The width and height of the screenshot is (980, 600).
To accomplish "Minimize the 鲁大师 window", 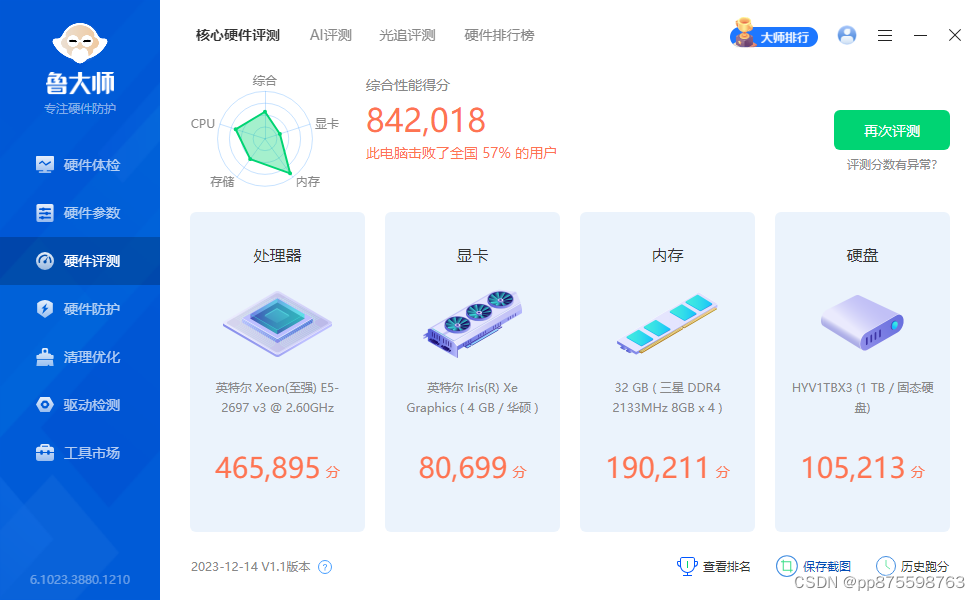I will pyautogui.click(x=920, y=36).
